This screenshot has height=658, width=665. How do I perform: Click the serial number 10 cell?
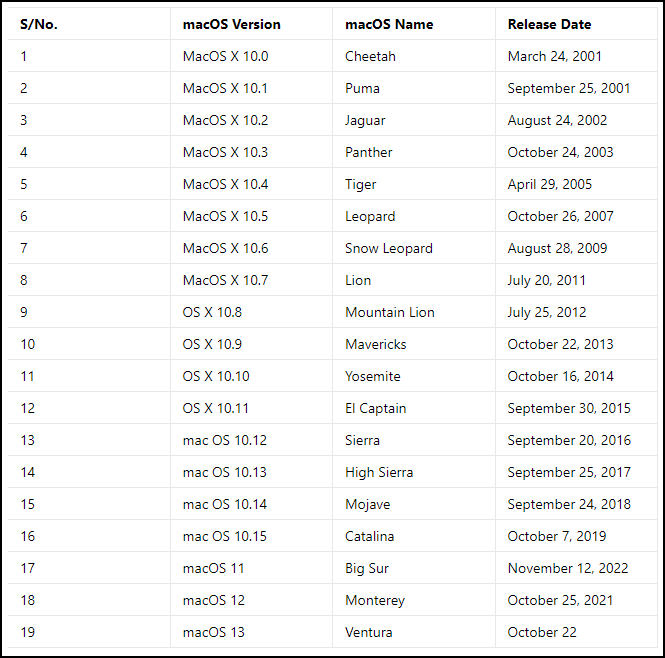(27, 344)
